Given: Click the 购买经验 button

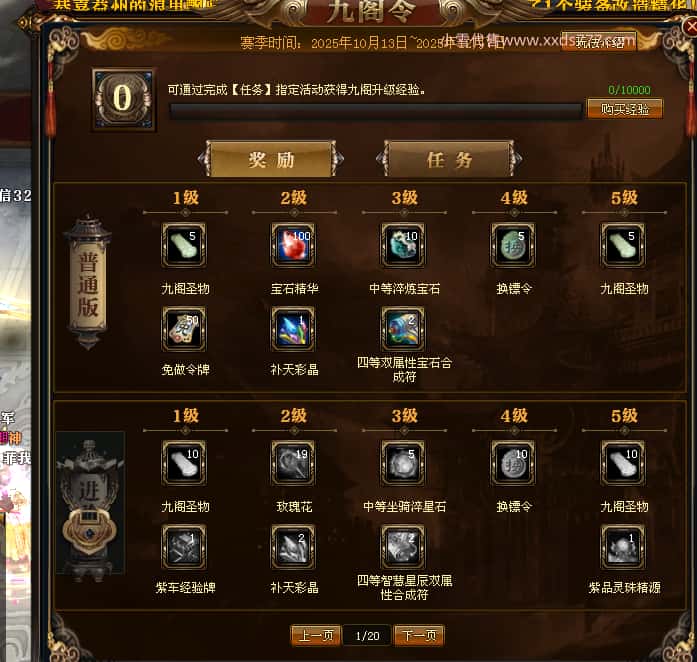Looking at the screenshot, I should click(625, 109).
